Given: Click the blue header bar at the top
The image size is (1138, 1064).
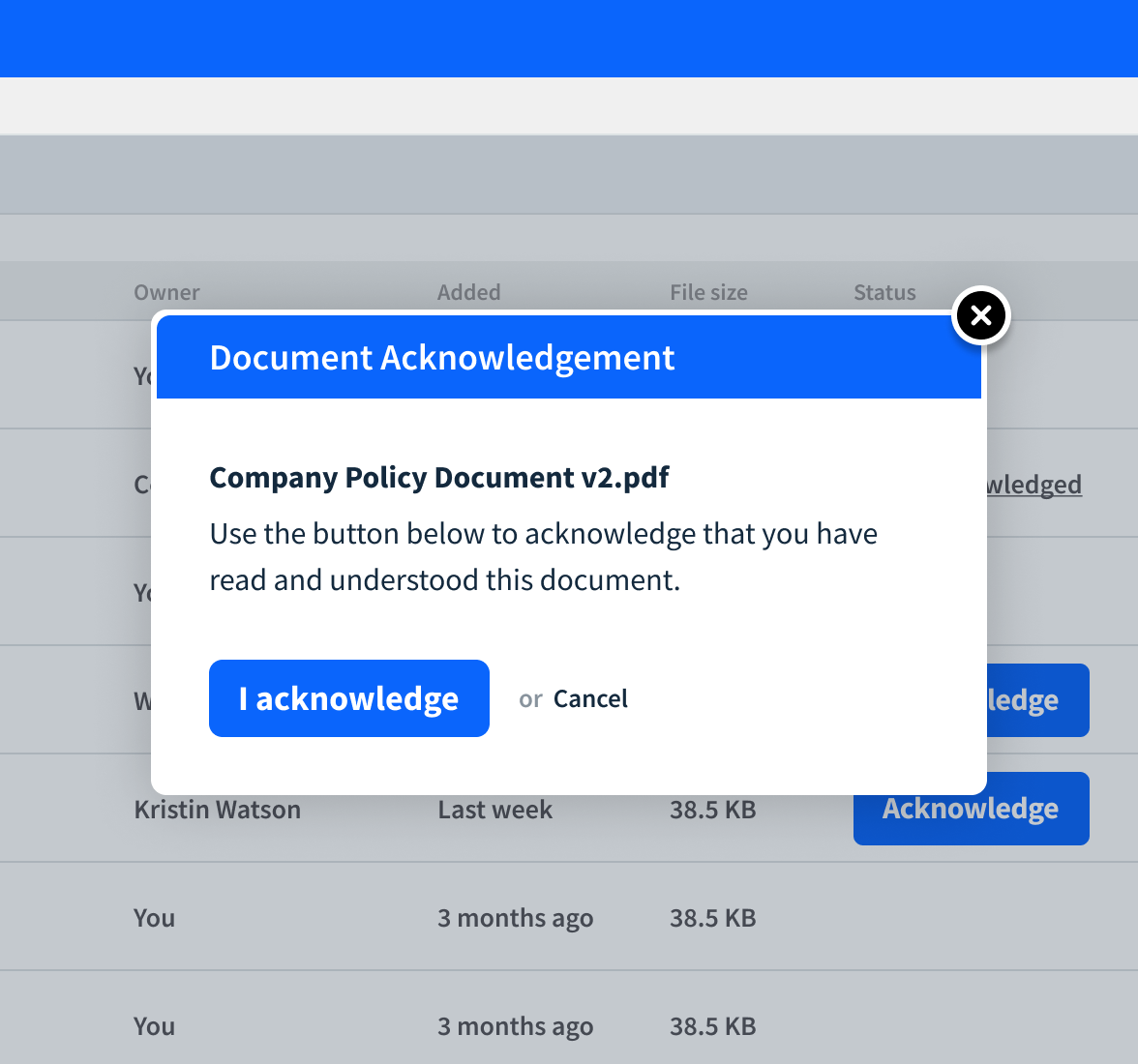Looking at the screenshot, I should pos(569,39).
